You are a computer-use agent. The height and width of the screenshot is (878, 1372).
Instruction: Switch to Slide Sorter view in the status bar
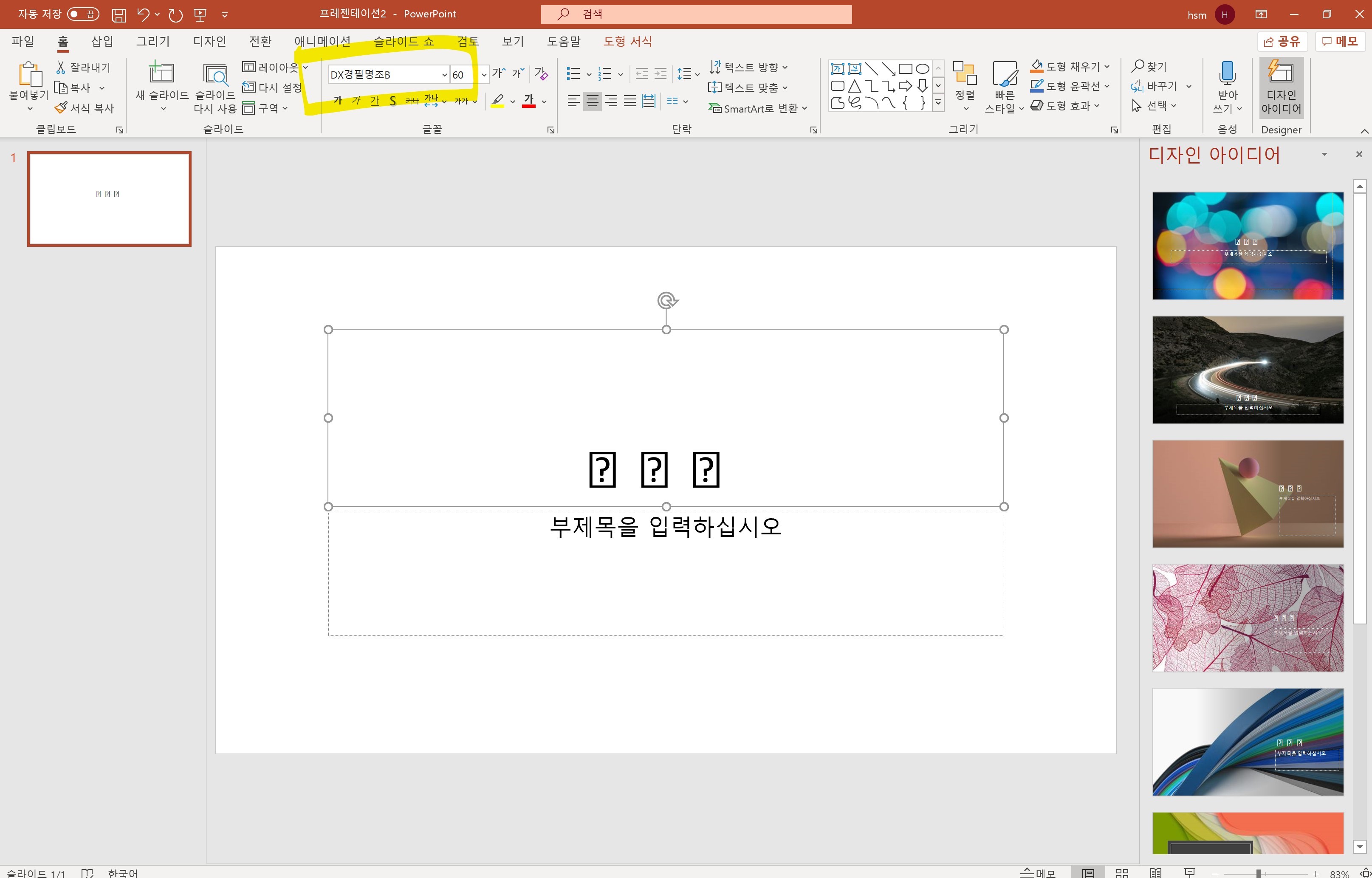tap(1122, 873)
